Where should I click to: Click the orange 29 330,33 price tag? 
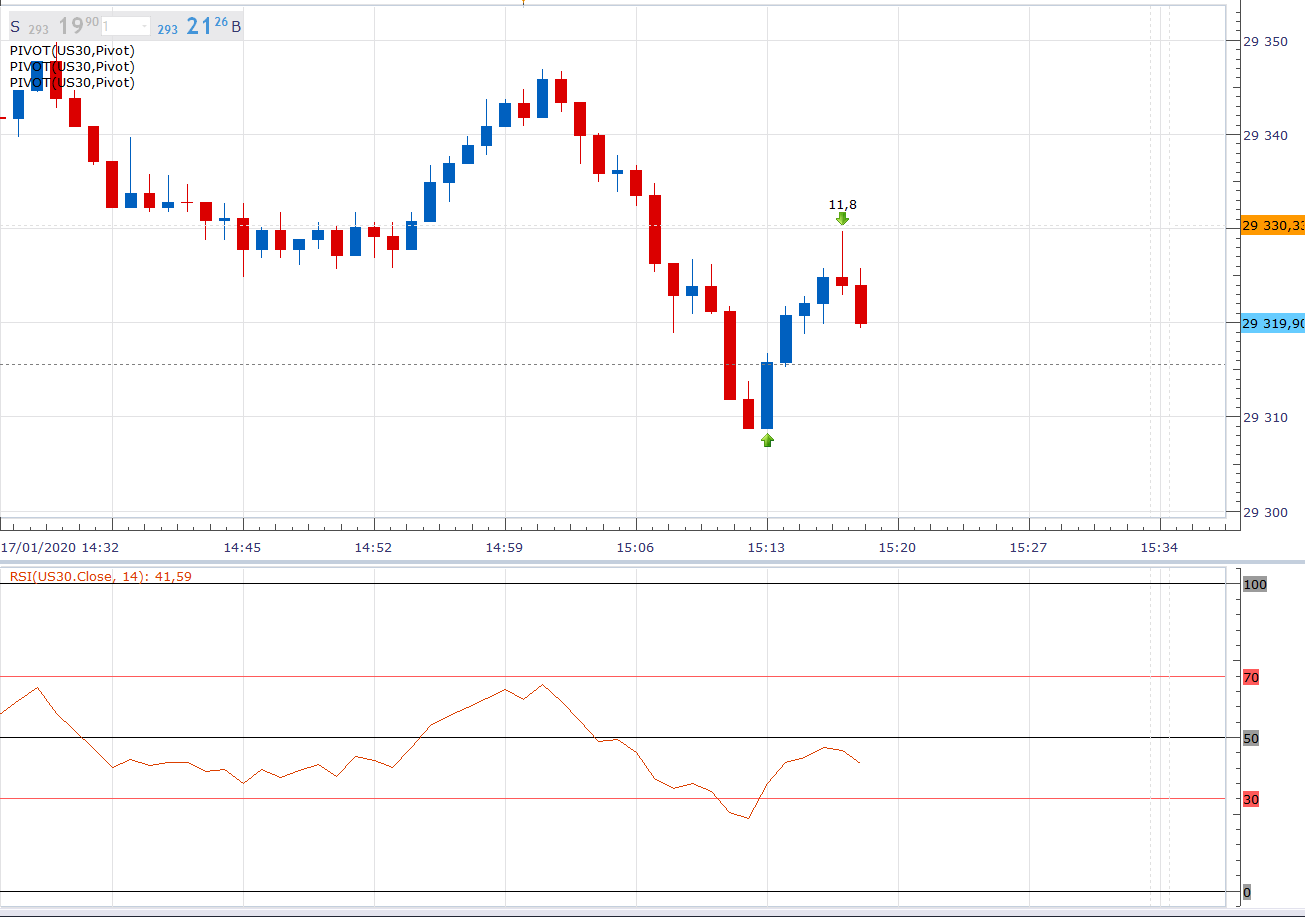pyautogui.click(x=1273, y=225)
